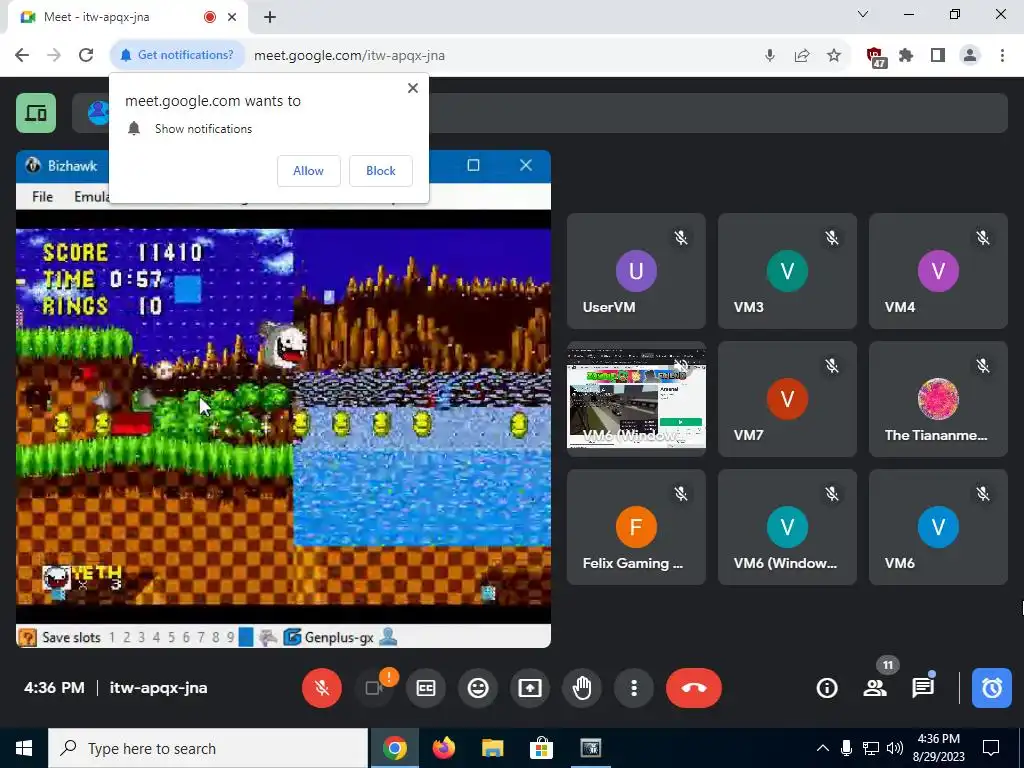Select the VM7 participant tile
Screen dimensions: 1024x768
click(x=787, y=399)
